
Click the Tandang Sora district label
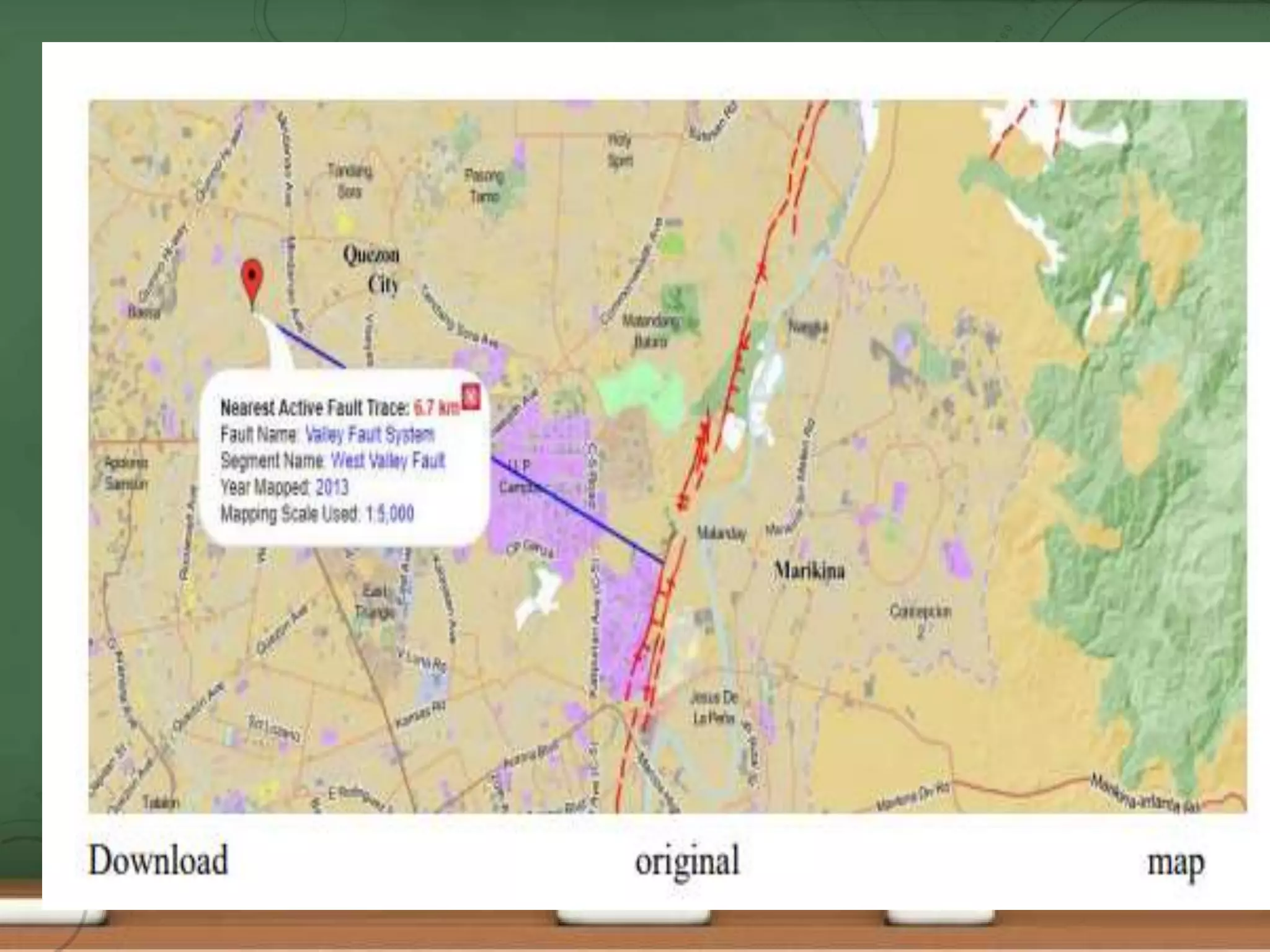pyautogui.click(x=350, y=181)
